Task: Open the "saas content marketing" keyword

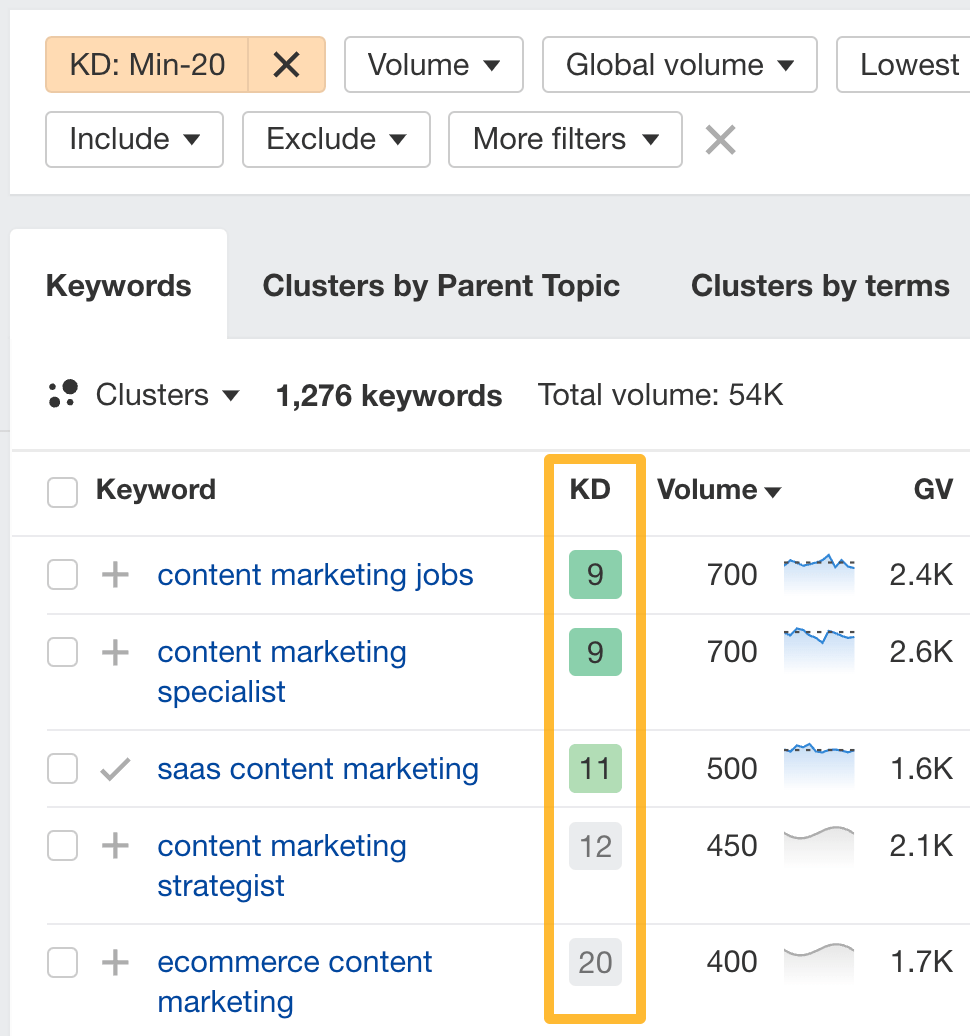Action: [317, 769]
